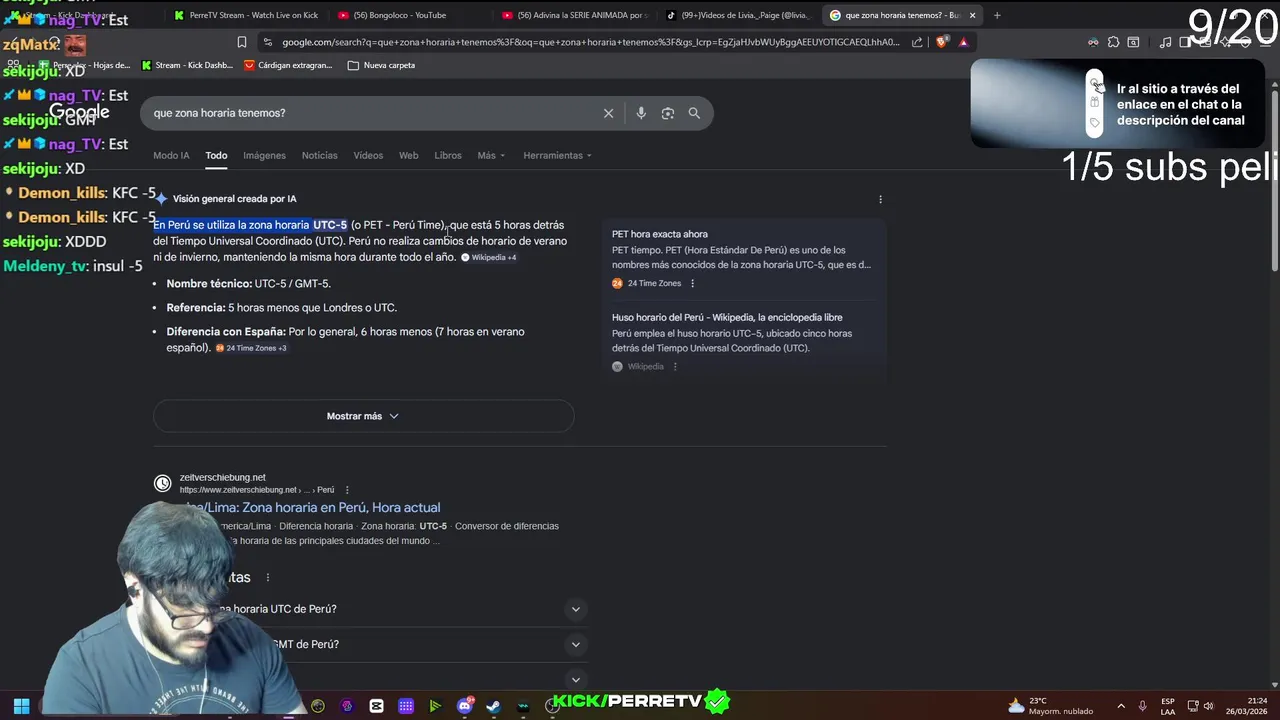Screen dimensions: 1280x720
Task: Expand AI overview with Mostrar más
Action: [363, 416]
